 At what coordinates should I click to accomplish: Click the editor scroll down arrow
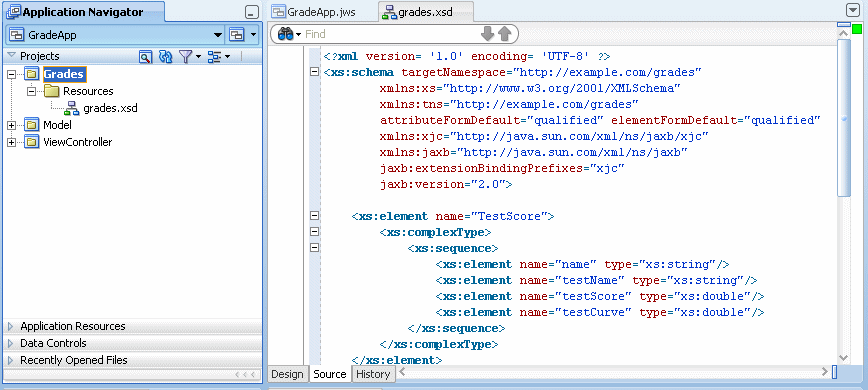click(843, 359)
